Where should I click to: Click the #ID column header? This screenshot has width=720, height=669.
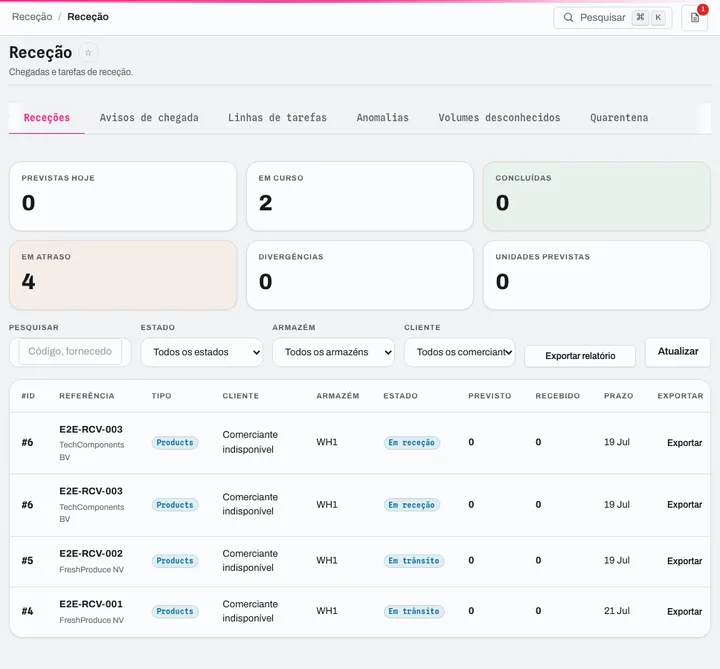(28, 396)
